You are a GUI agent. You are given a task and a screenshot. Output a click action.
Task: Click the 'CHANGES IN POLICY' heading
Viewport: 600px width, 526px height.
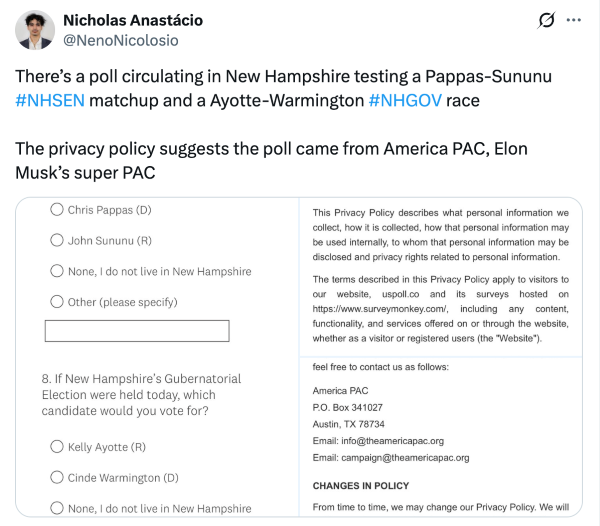point(360,485)
